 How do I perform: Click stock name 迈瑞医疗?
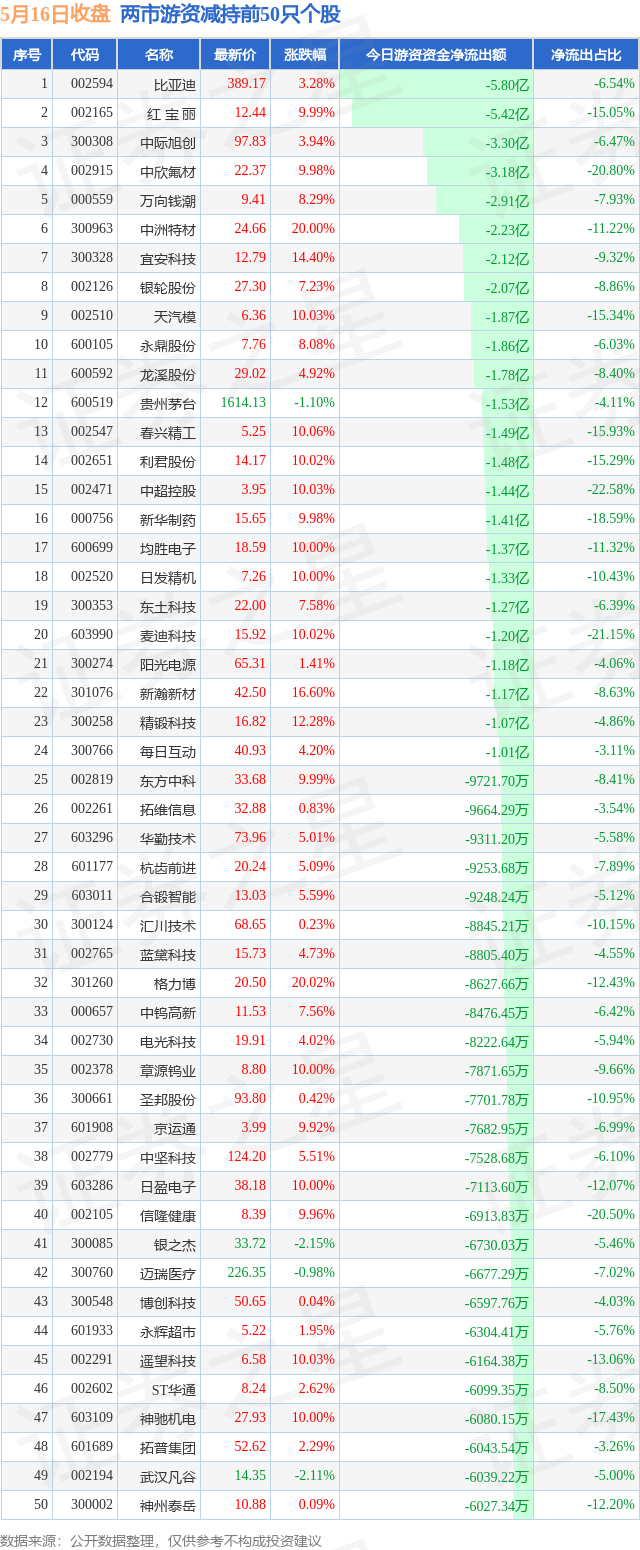click(168, 1273)
